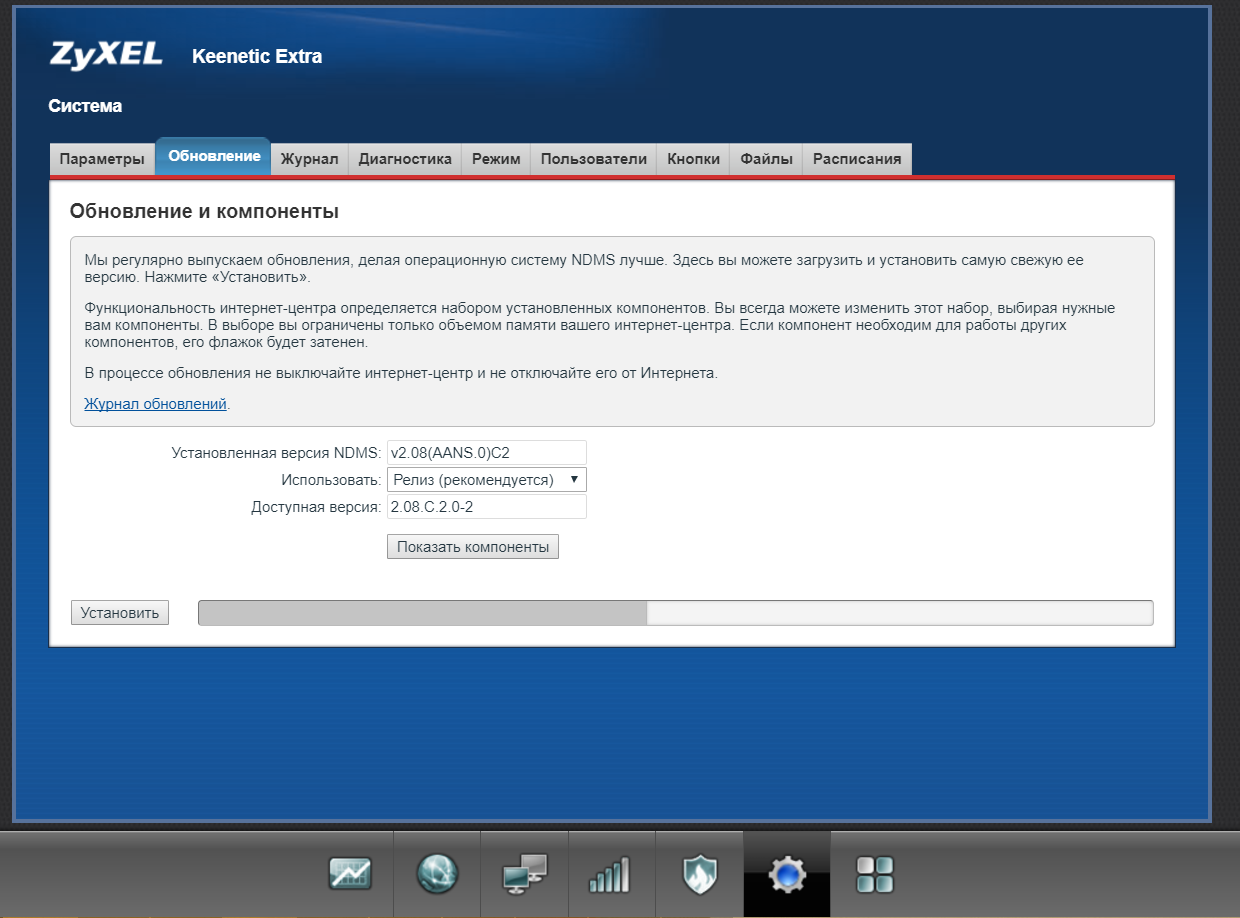Open the Security shield icon

click(699, 874)
